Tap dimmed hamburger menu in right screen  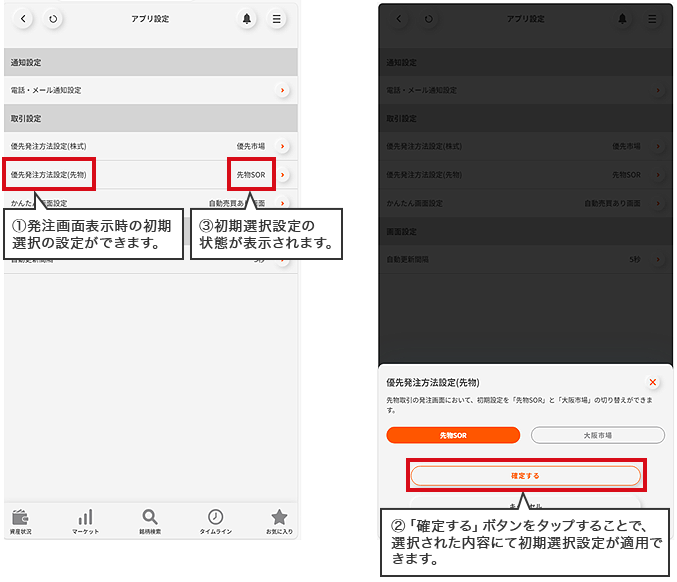(x=652, y=19)
